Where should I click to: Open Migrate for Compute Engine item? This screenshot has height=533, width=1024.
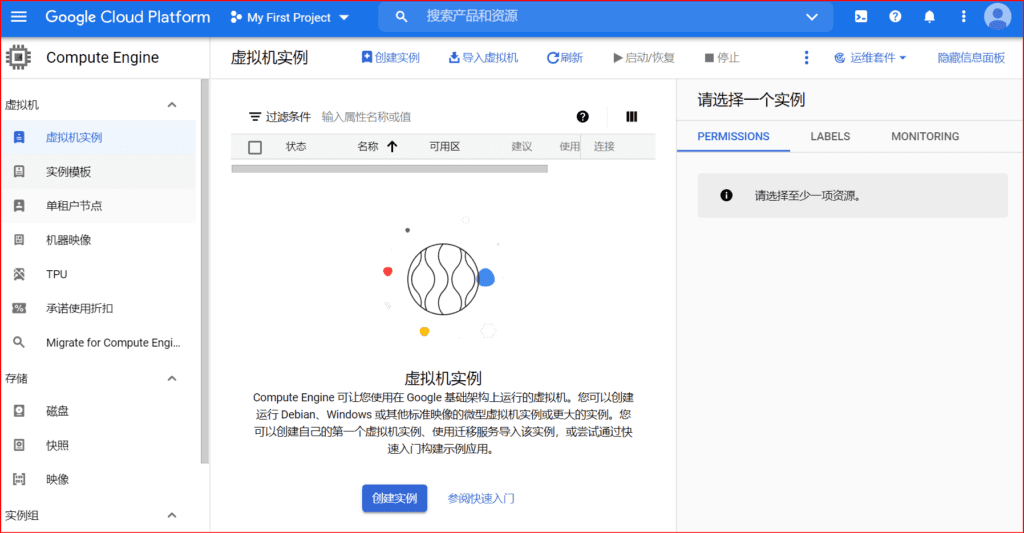click(x=98, y=342)
